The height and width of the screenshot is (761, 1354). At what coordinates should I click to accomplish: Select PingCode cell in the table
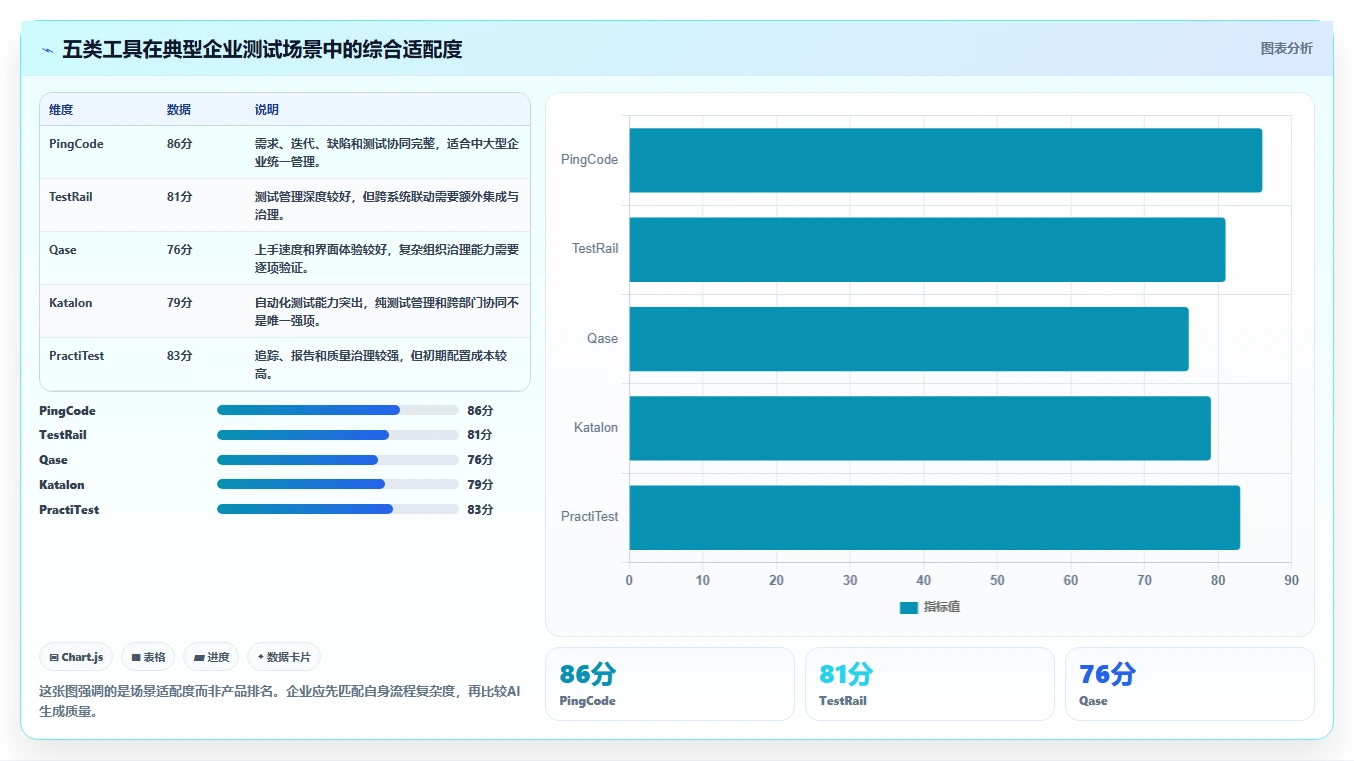click(76, 144)
